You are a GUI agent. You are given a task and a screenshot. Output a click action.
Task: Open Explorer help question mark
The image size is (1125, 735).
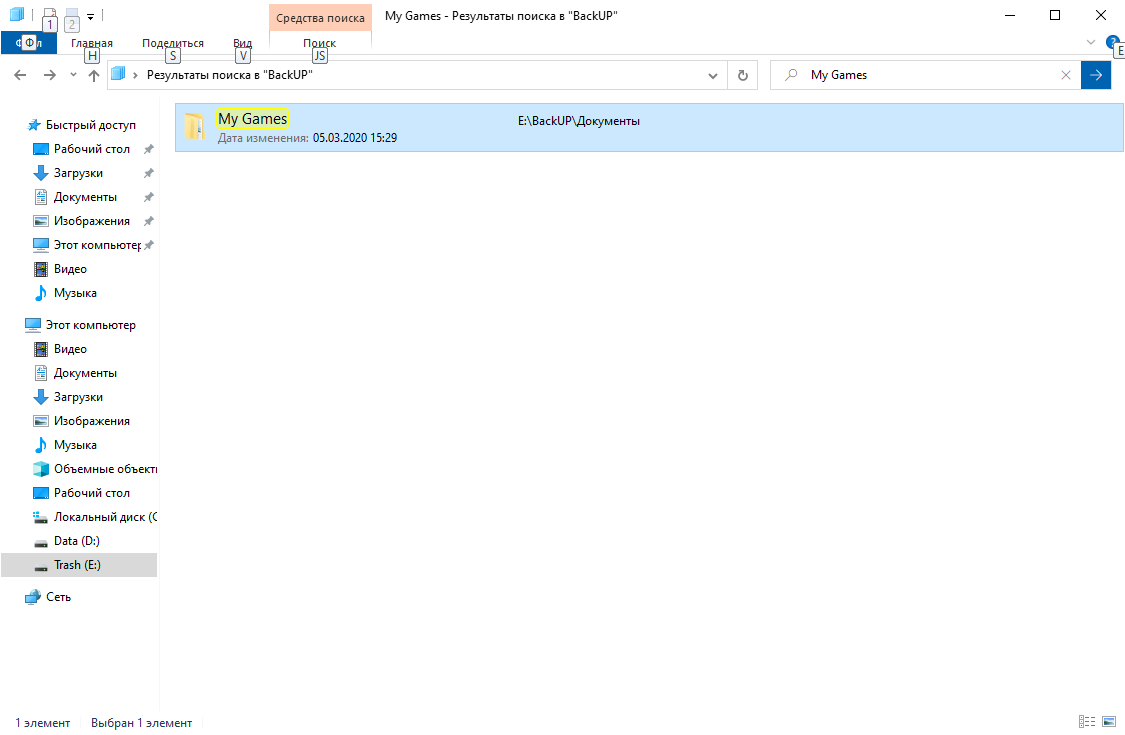point(1113,42)
